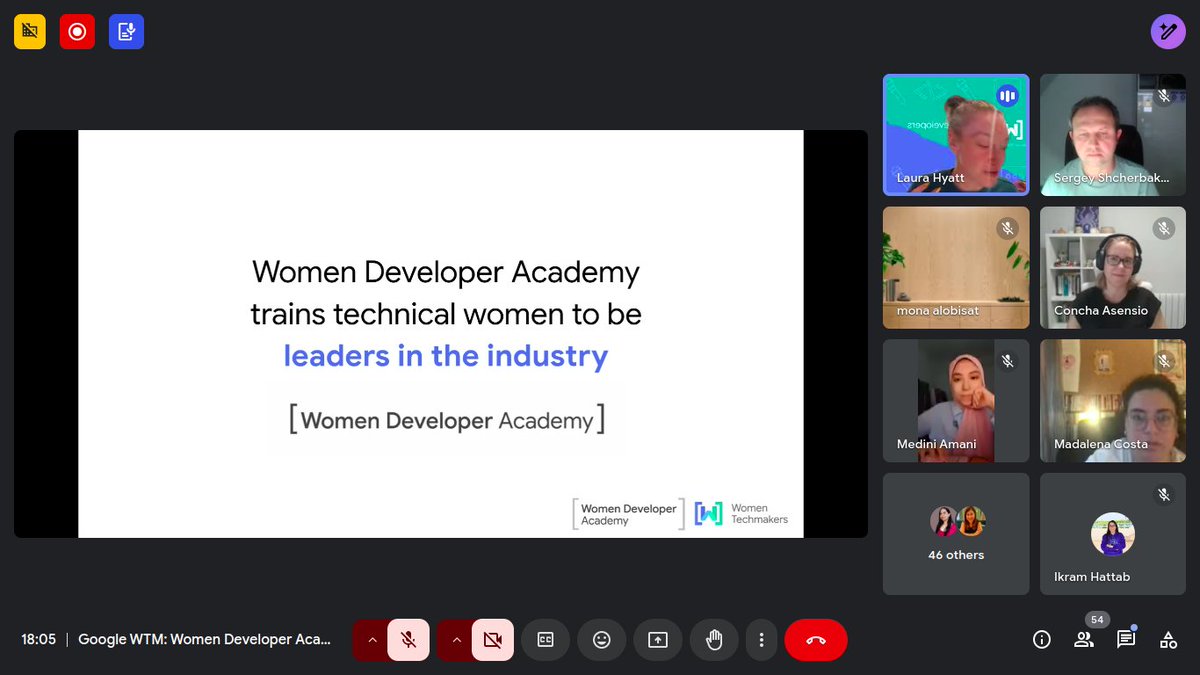Image resolution: width=1200 pixels, height=675 pixels.
Task: Click the "leaders in the industry" slide text
Action: [446, 356]
